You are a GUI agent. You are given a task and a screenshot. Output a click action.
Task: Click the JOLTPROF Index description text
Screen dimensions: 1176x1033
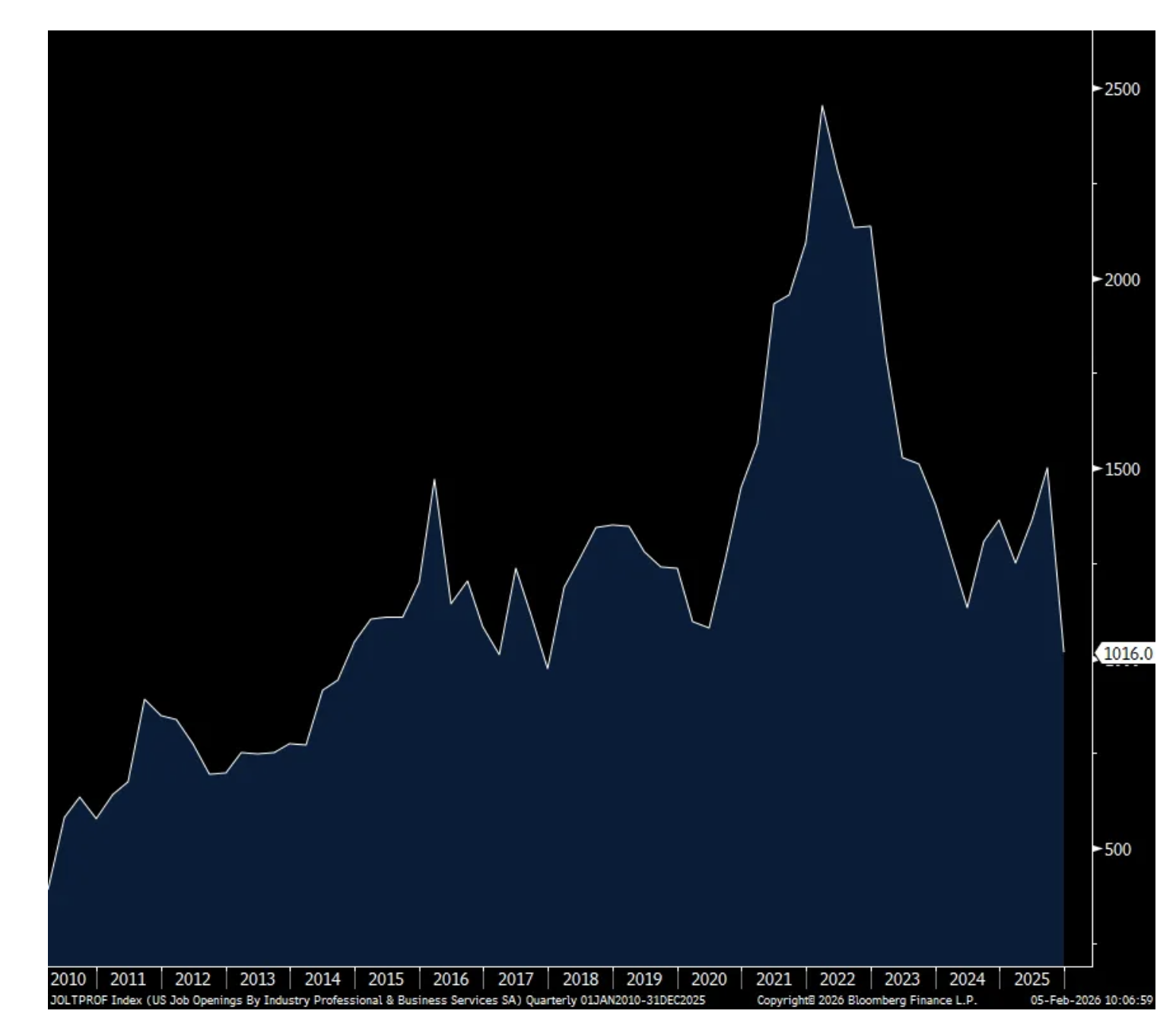(377, 1000)
